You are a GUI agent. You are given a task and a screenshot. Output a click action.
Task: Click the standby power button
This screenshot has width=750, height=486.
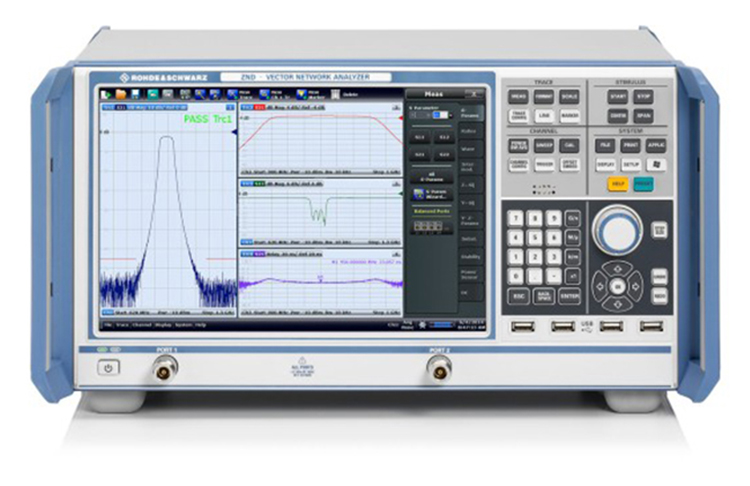[109, 368]
